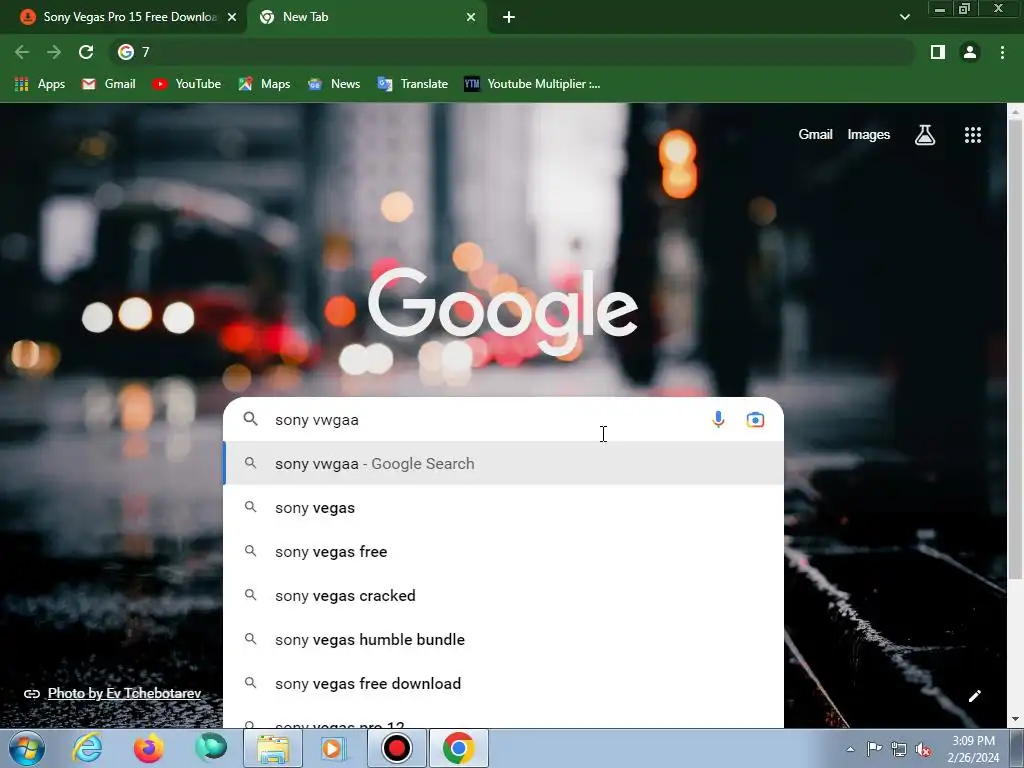Screen dimensions: 1024x768
Task: Switch to the New Tab tab
Action: (366, 17)
